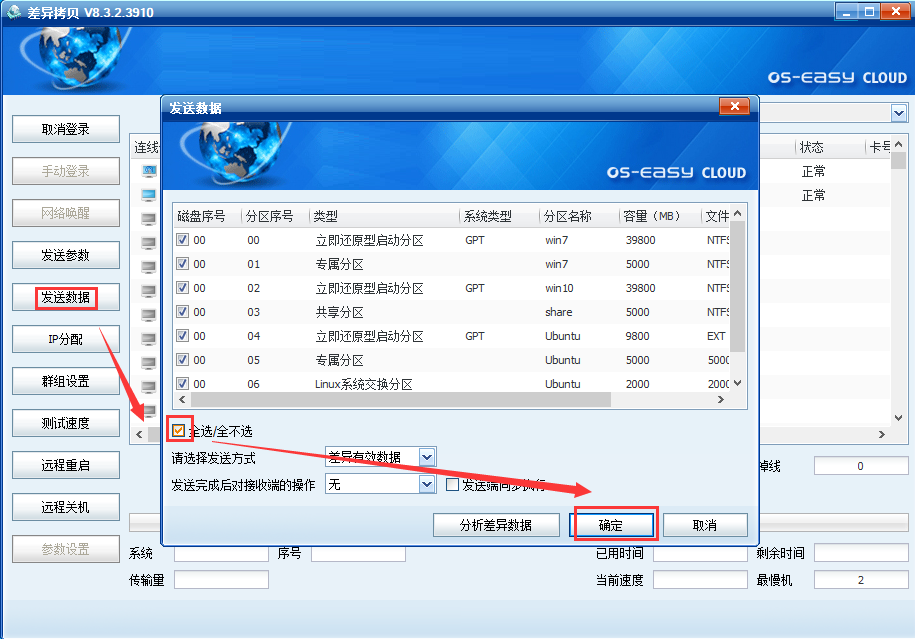The width and height of the screenshot is (915, 639).
Task: Click the 分区名称 column header
Action: point(567,216)
